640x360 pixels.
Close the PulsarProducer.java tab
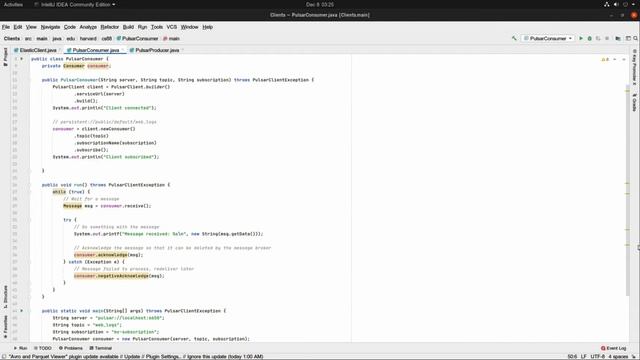pyautogui.click(x=182, y=50)
